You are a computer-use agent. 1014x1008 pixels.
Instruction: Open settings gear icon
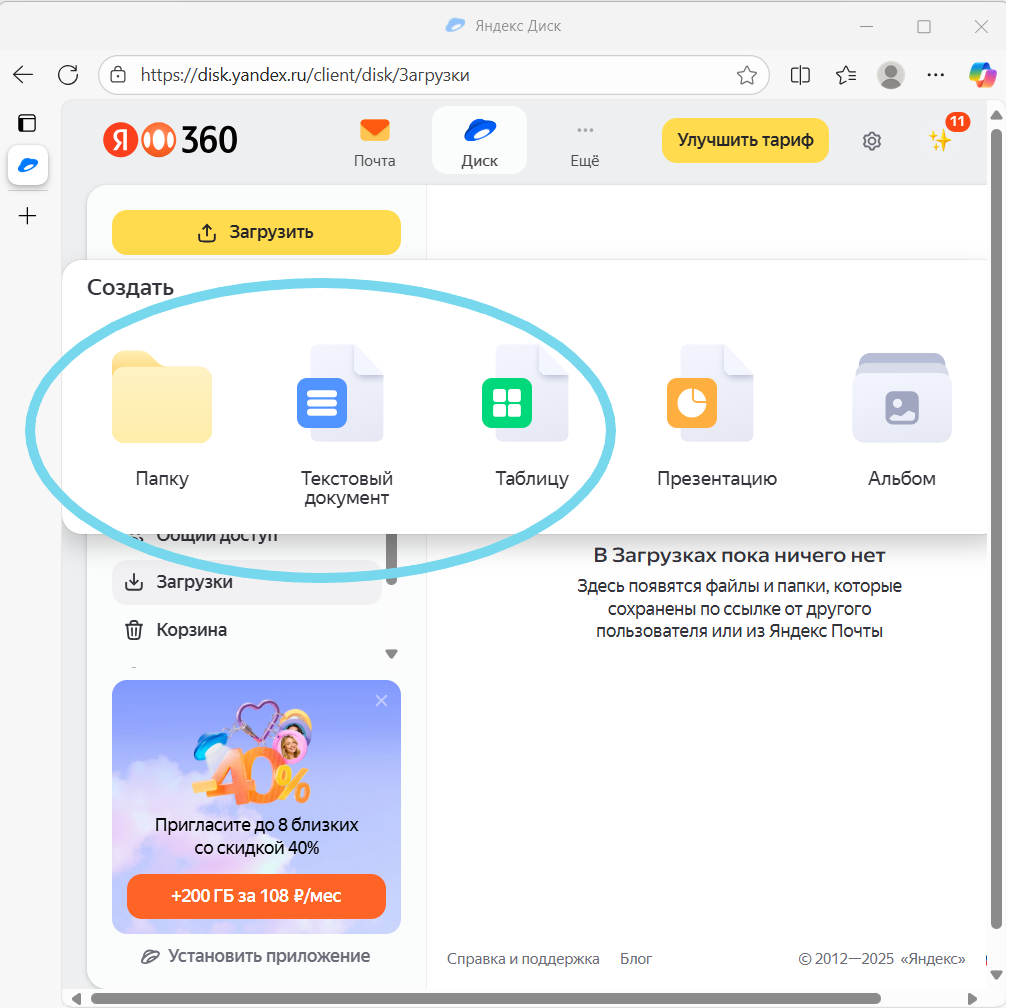click(871, 141)
